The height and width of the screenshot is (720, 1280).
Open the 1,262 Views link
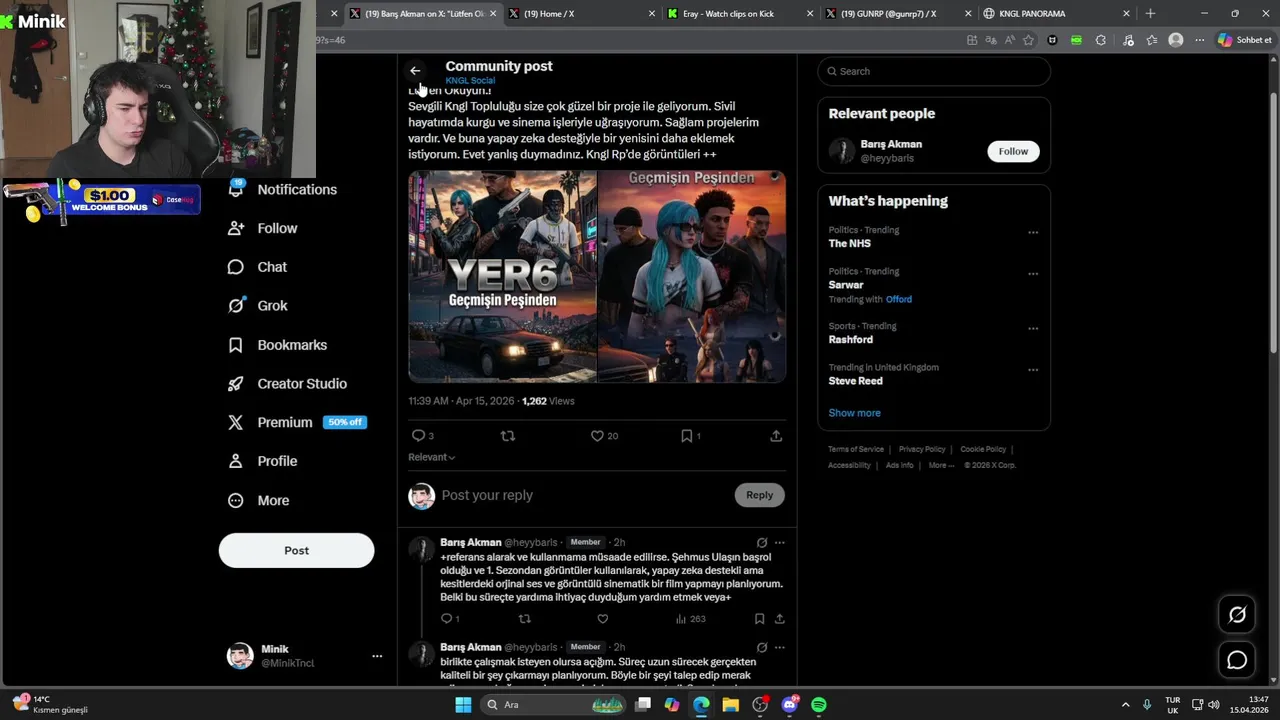coord(548,401)
